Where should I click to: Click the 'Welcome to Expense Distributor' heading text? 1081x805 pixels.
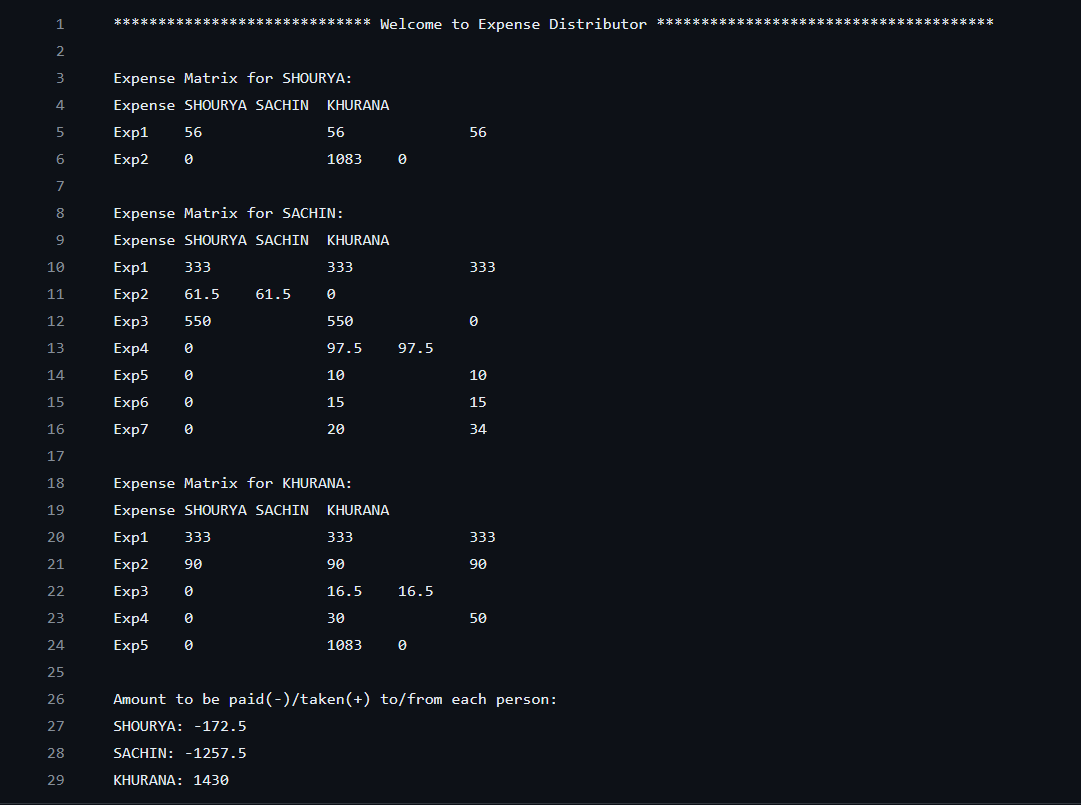pos(513,24)
